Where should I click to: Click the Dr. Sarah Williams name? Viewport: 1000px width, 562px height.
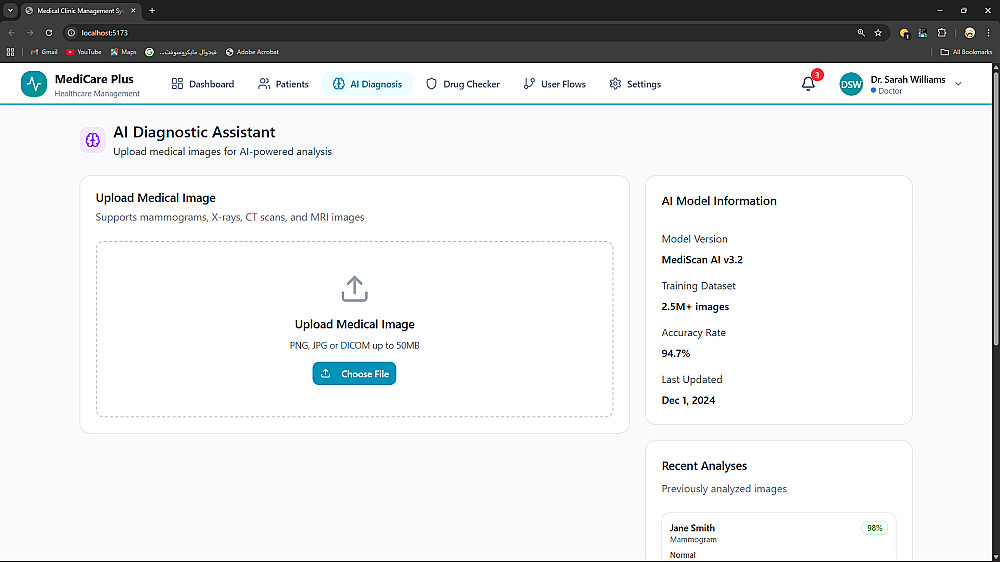pyautogui.click(x=908, y=80)
